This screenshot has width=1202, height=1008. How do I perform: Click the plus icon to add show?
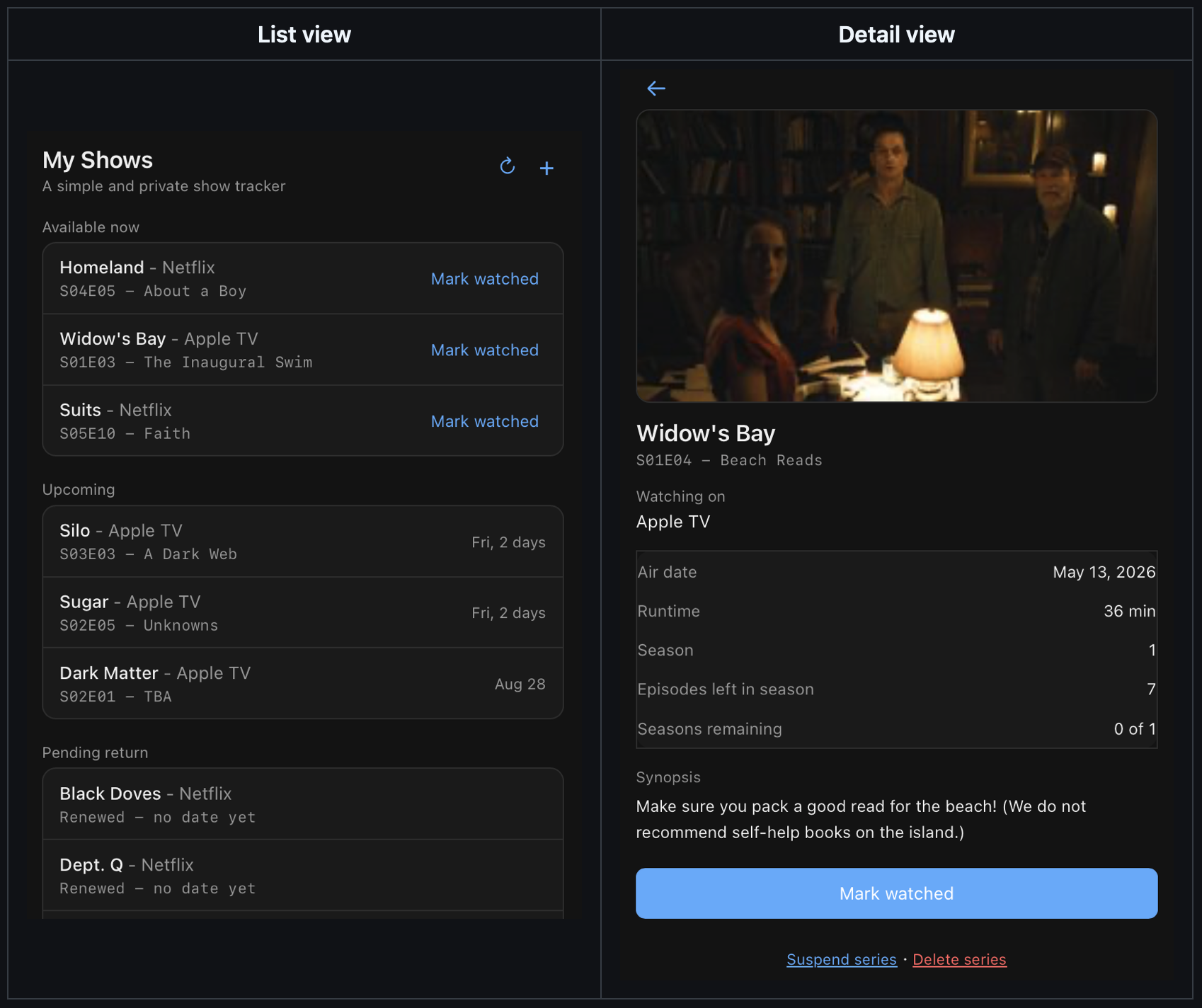pos(546,168)
